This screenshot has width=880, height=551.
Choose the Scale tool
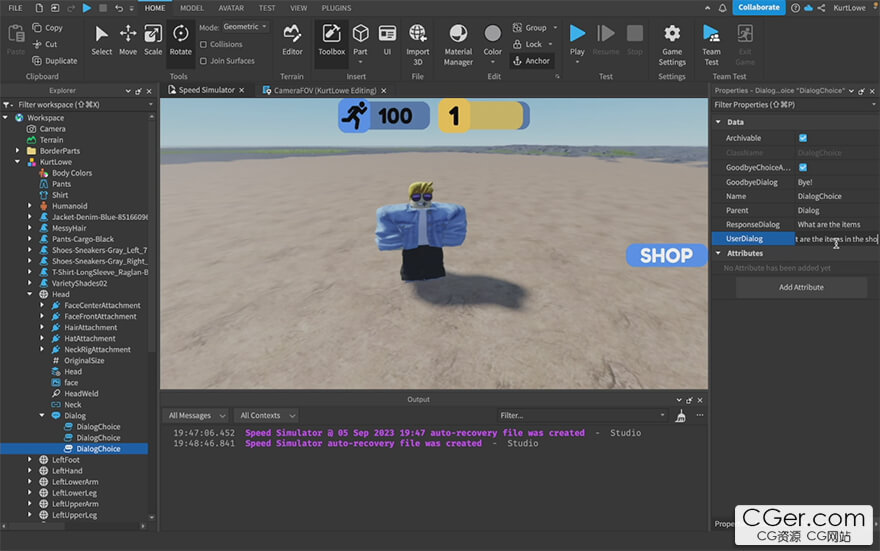[x=153, y=40]
